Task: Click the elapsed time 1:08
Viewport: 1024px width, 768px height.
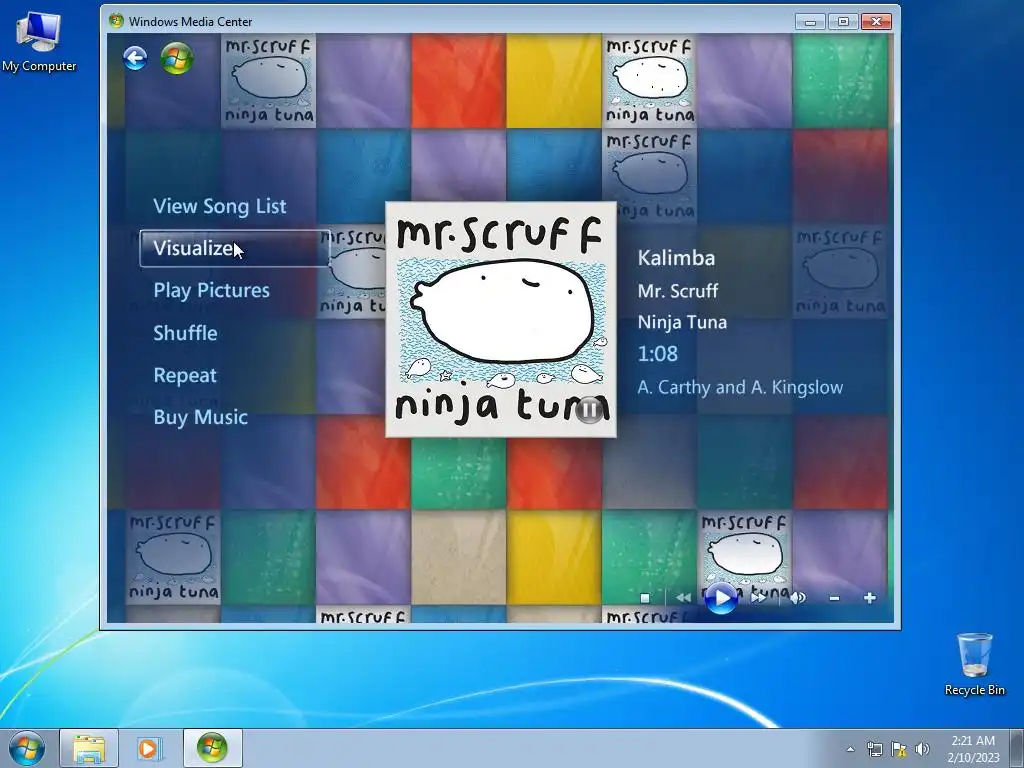Action: [658, 354]
